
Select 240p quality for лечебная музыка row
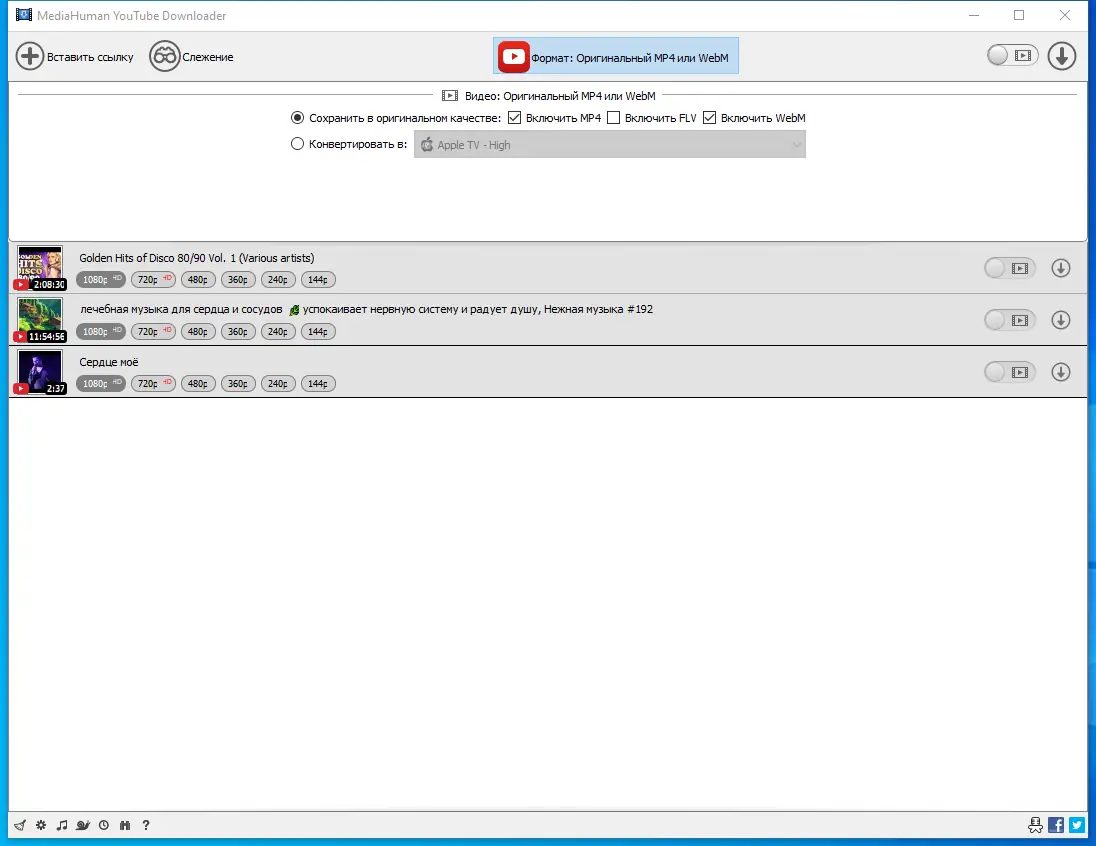(x=277, y=331)
